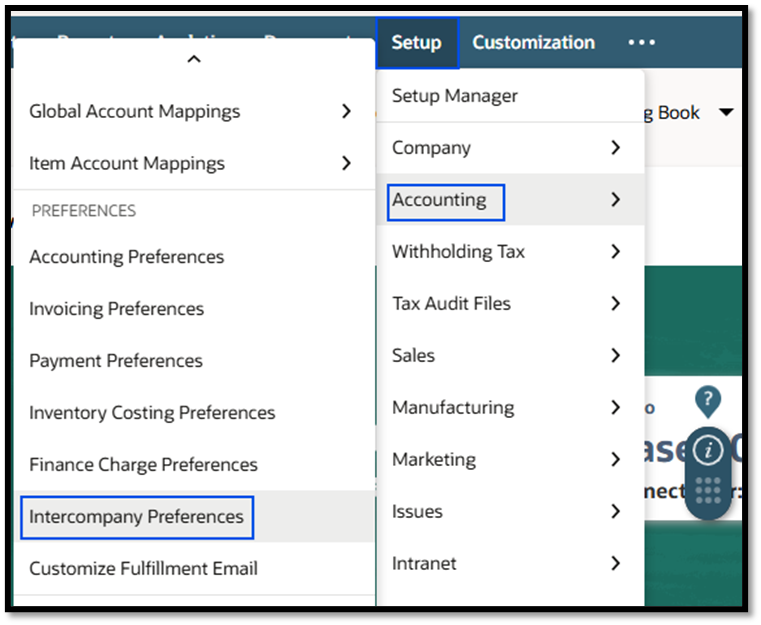Screen dimensions: 761x625
Task: Select Inventory Costing Preferences
Action: [x=152, y=413]
